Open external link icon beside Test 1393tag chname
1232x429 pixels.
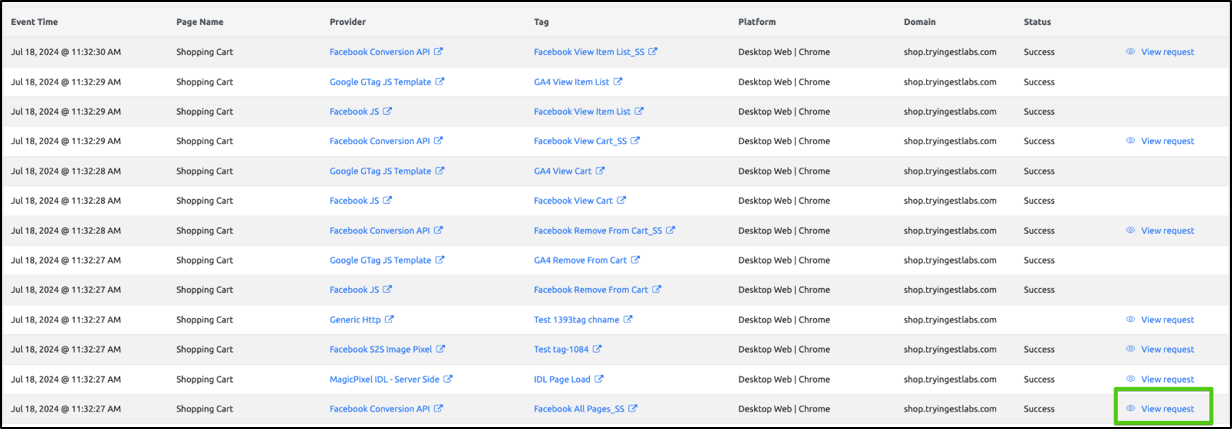click(x=628, y=320)
